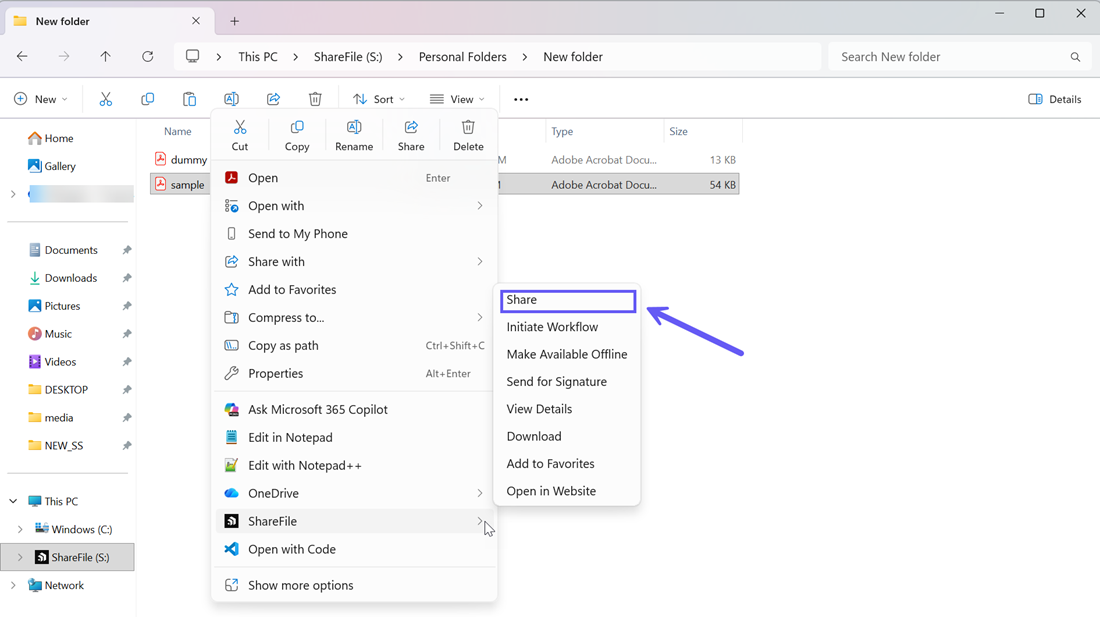
Task: Click the Back navigation arrow
Action: [22, 57]
